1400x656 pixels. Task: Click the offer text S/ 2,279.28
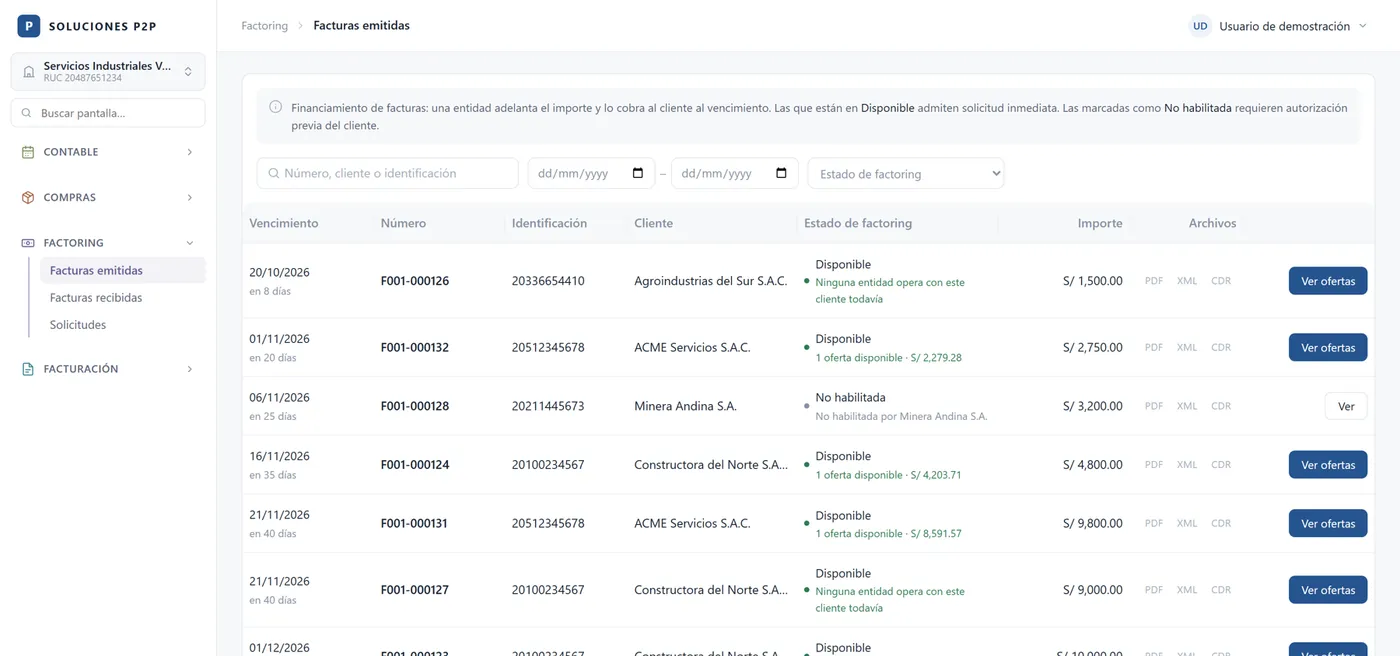coord(935,357)
